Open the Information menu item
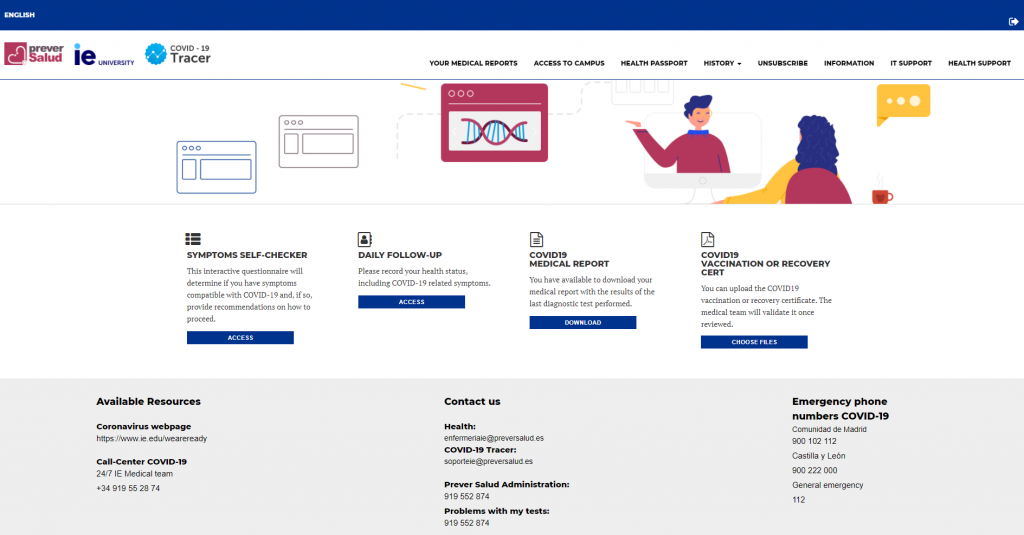1024x535 pixels. point(848,63)
